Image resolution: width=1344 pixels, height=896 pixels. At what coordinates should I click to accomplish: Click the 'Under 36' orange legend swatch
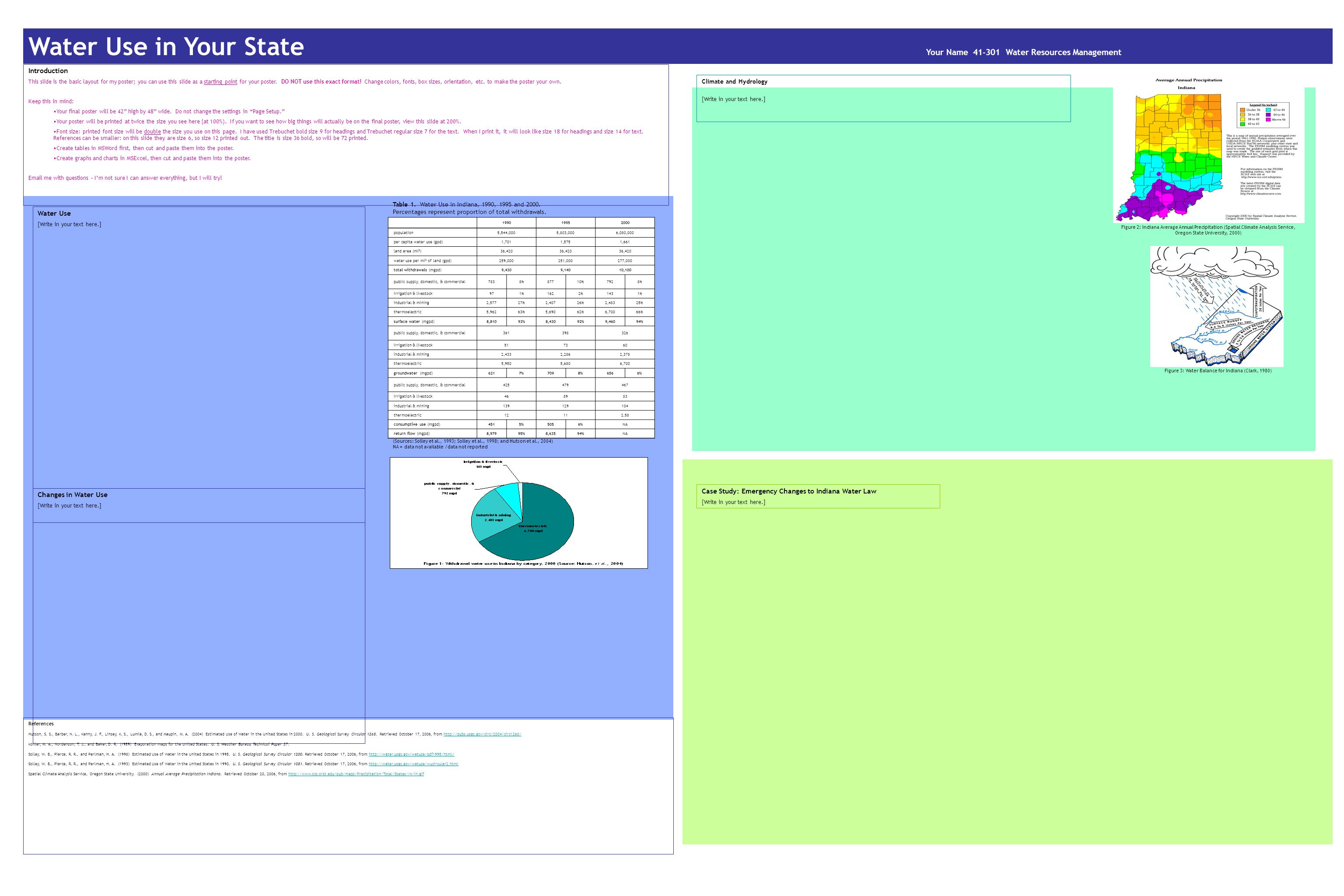pos(1242,110)
